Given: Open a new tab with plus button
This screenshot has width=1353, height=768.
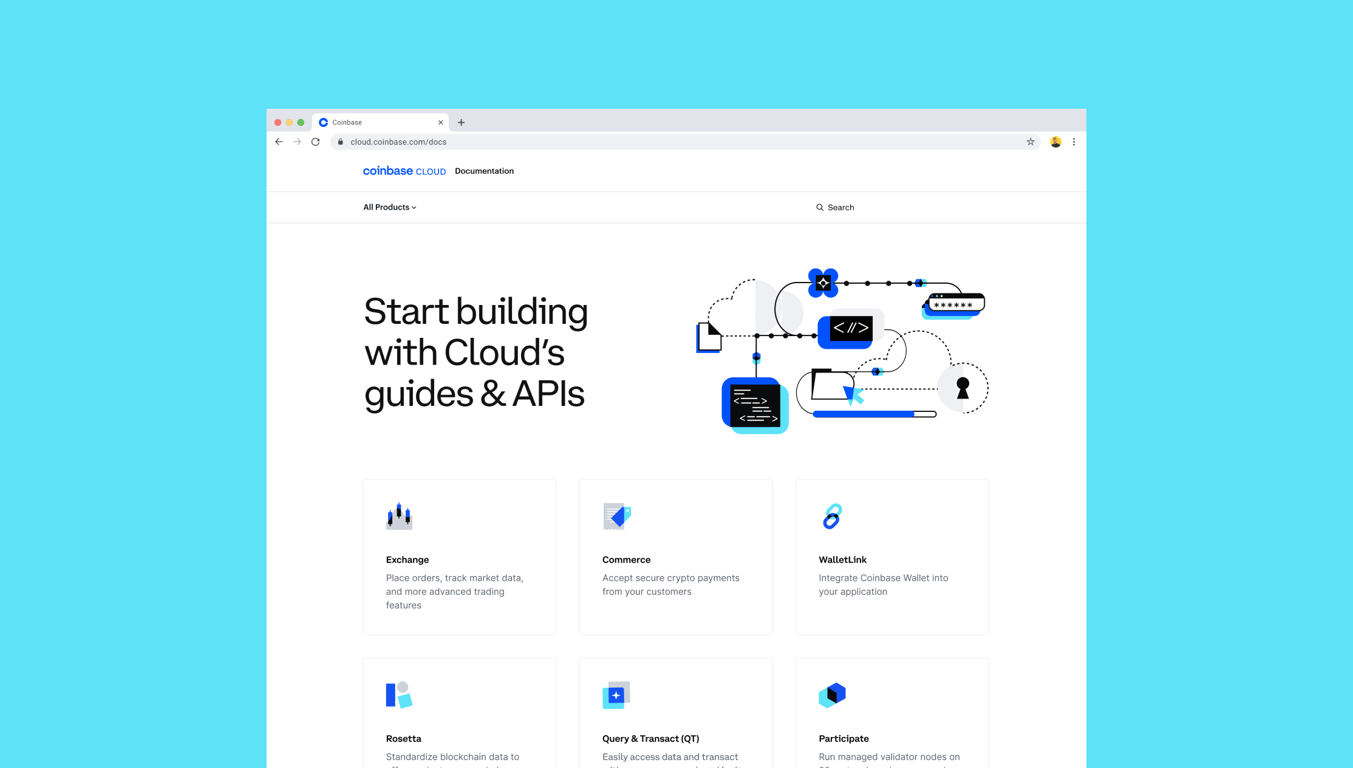Looking at the screenshot, I should pyautogui.click(x=461, y=123).
